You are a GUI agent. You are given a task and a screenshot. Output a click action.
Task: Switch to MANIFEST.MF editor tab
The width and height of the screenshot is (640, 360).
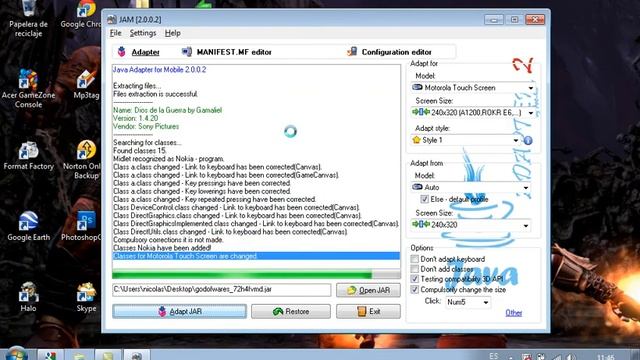pyautogui.click(x=227, y=52)
